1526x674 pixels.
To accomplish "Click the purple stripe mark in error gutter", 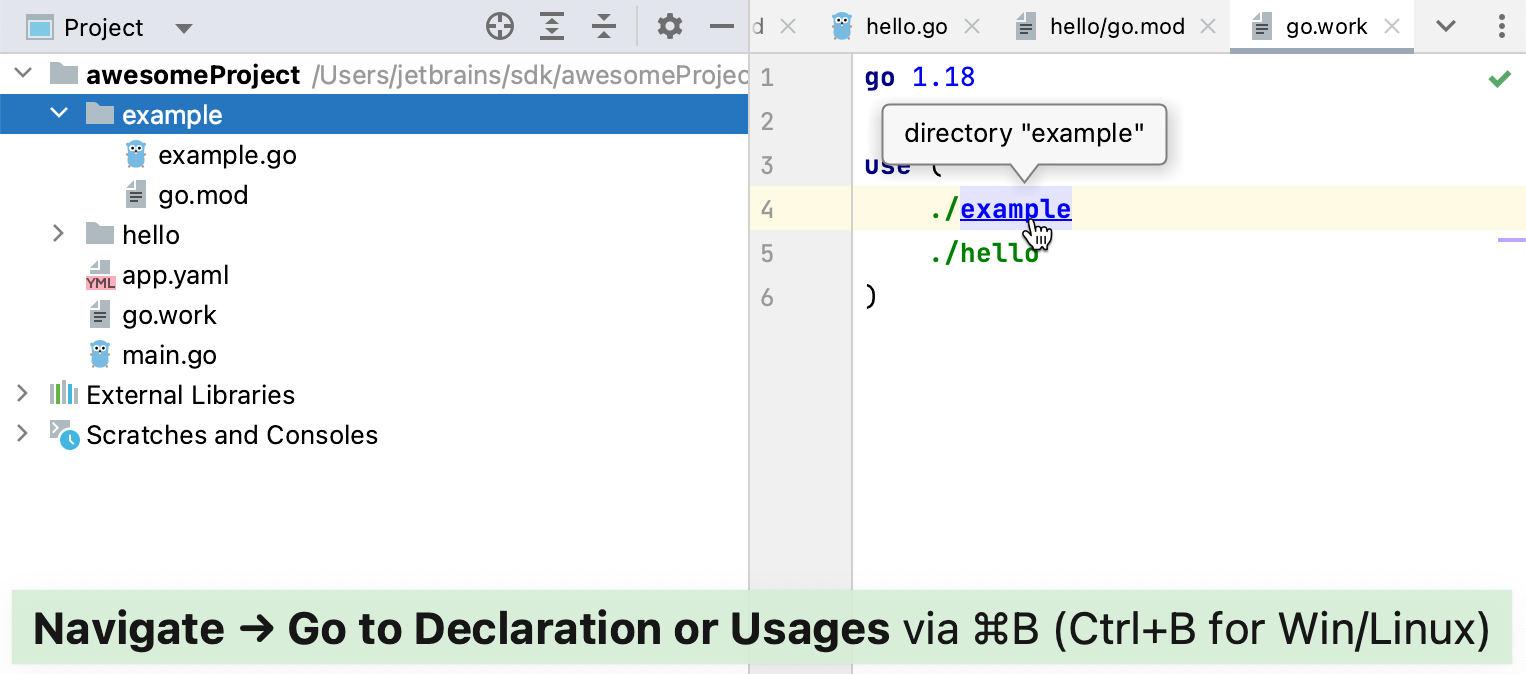I will pos(1511,240).
